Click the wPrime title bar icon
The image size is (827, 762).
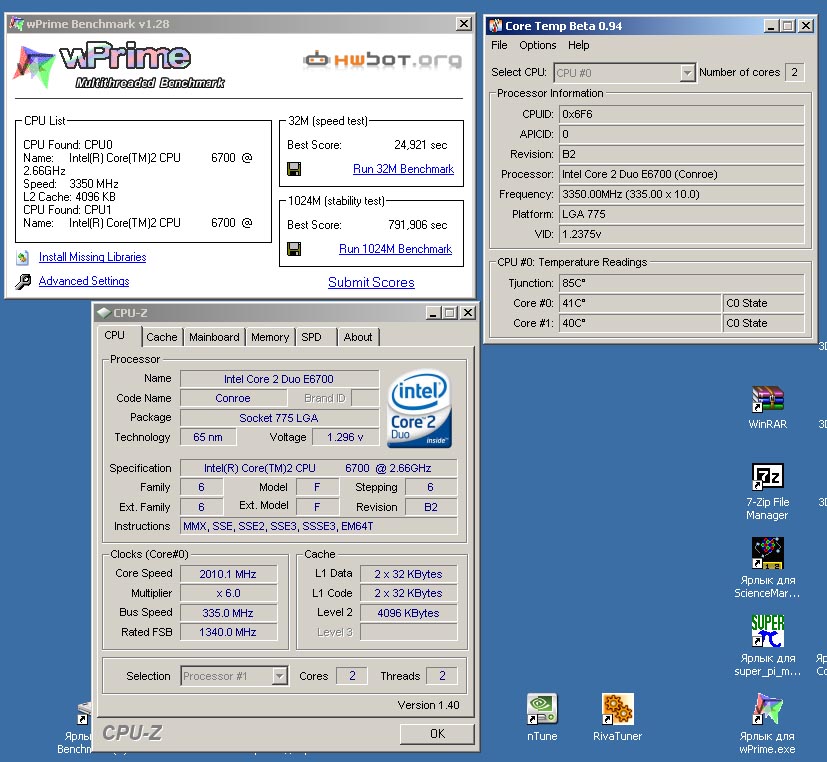click(16, 24)
